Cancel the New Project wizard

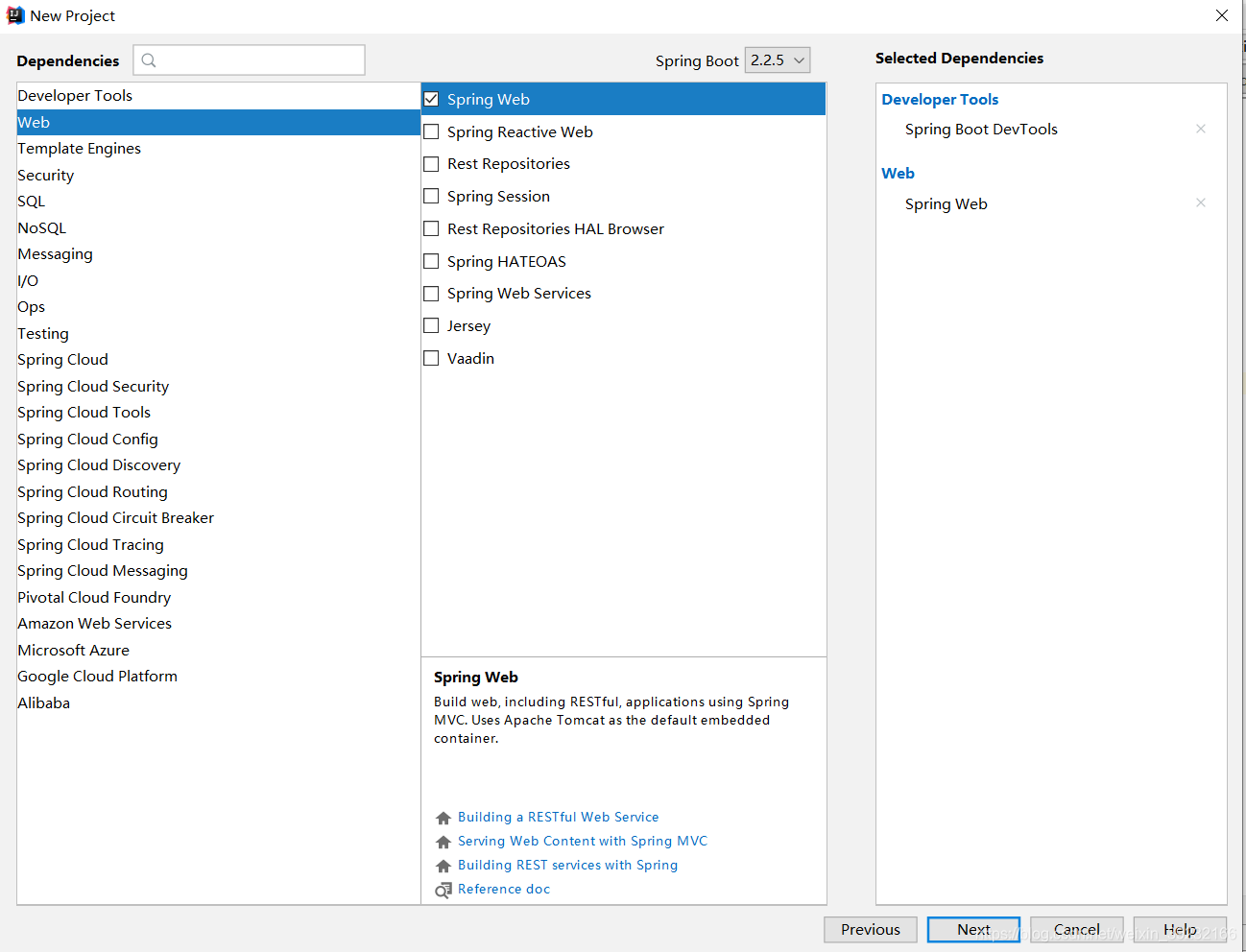tap(1077, 929)
